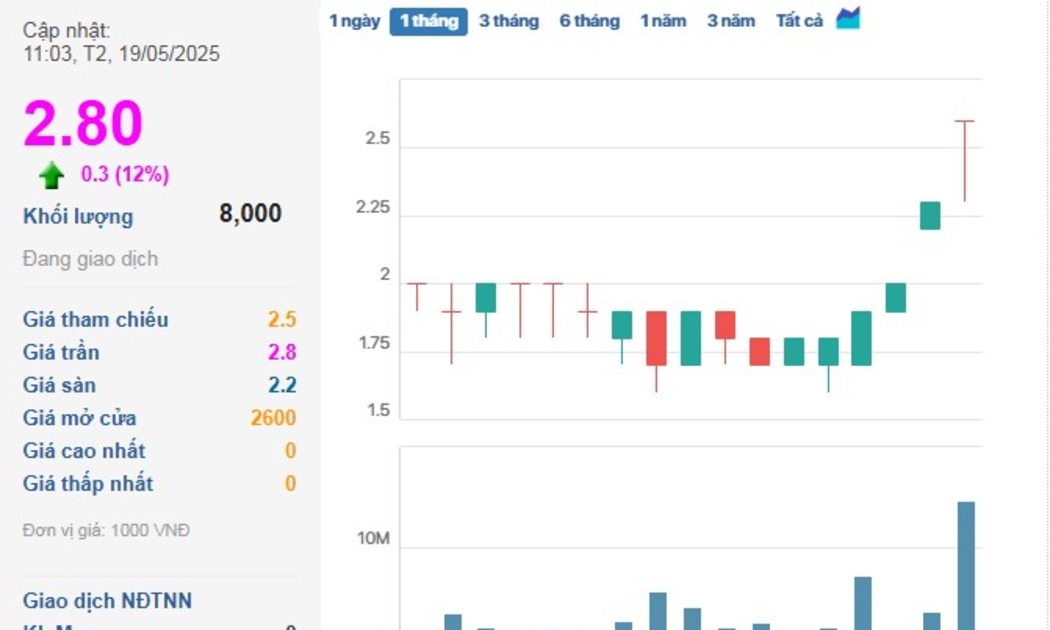Click the last candlestick wick above 2.5
Image resolution: width=1050 pixels, height=630 pixels.
[x=965, y=160]
